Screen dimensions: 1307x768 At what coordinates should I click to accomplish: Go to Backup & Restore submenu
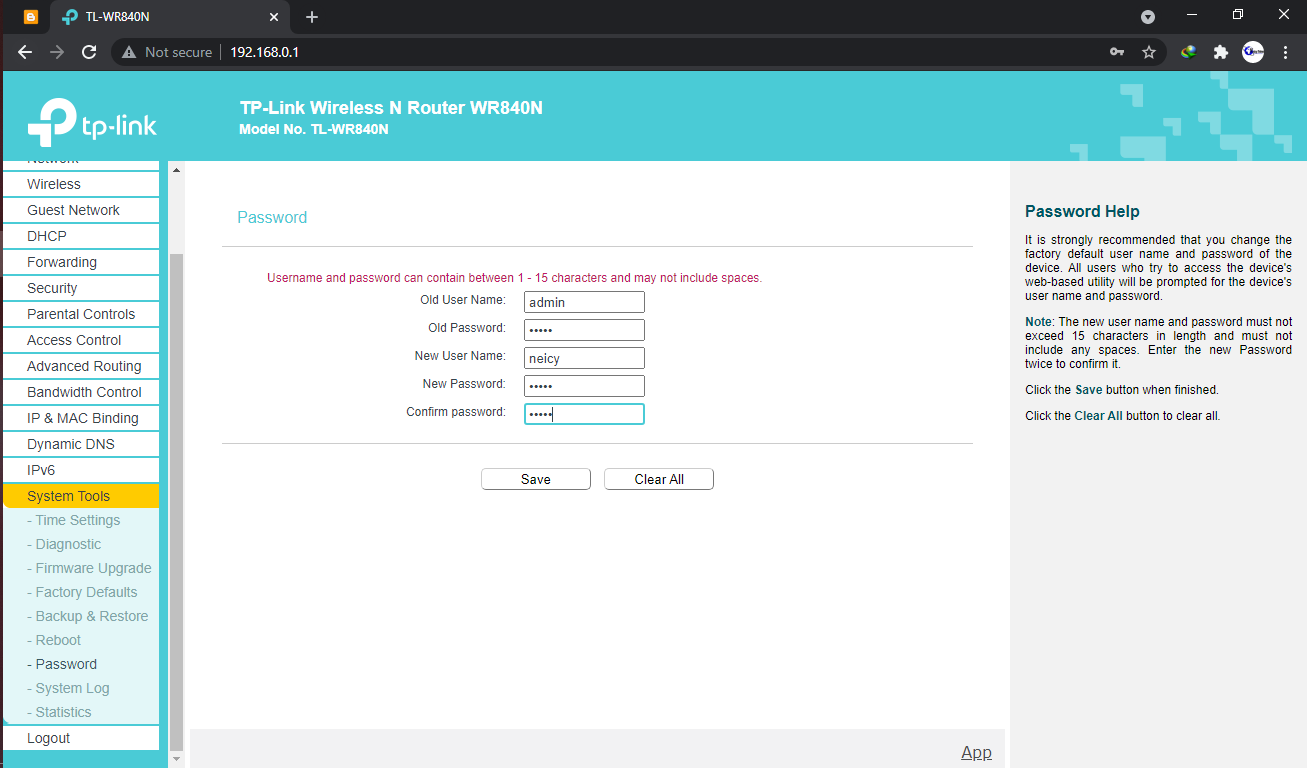pyautogui.click(x=88, y=616)
